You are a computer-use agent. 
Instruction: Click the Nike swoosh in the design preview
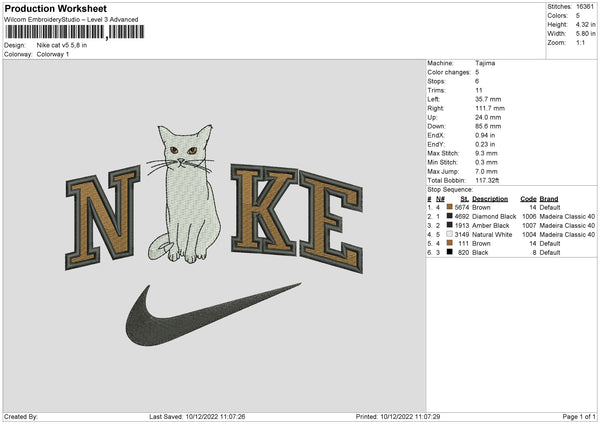[213, 314]
